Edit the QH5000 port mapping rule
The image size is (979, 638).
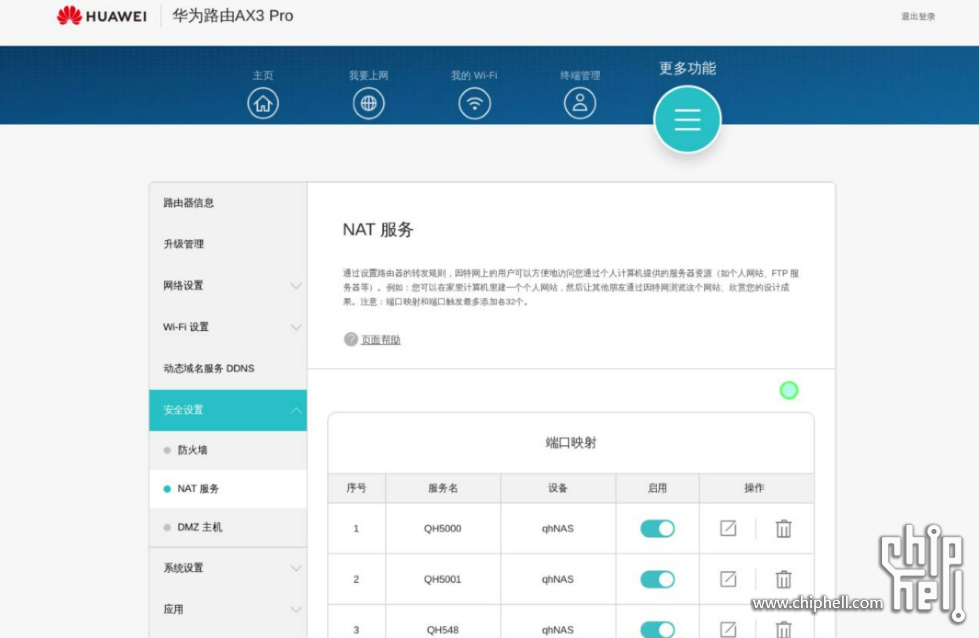click(x=728, y=529)
